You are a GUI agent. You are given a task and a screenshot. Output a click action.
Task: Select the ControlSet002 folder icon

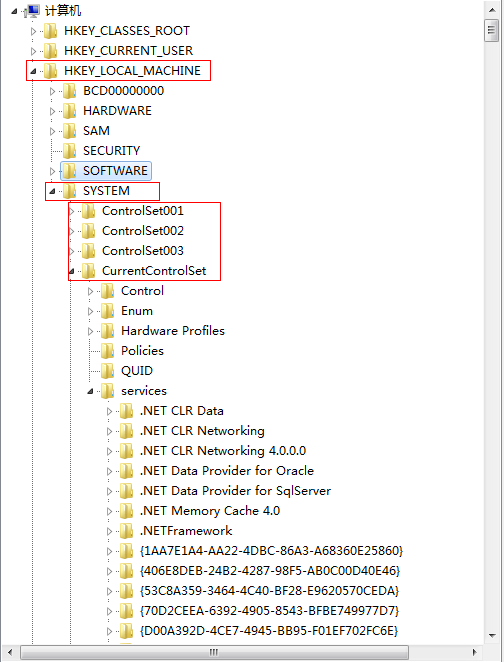pyautogui.click(x=89, y=231)
